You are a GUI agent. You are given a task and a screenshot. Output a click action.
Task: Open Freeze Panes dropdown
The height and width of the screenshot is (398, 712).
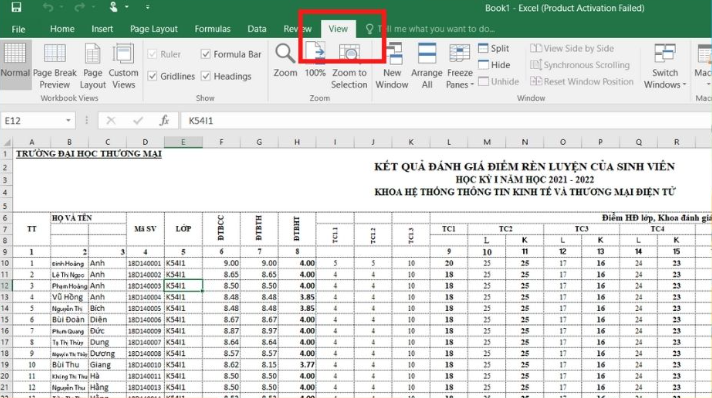pos(460,66)
